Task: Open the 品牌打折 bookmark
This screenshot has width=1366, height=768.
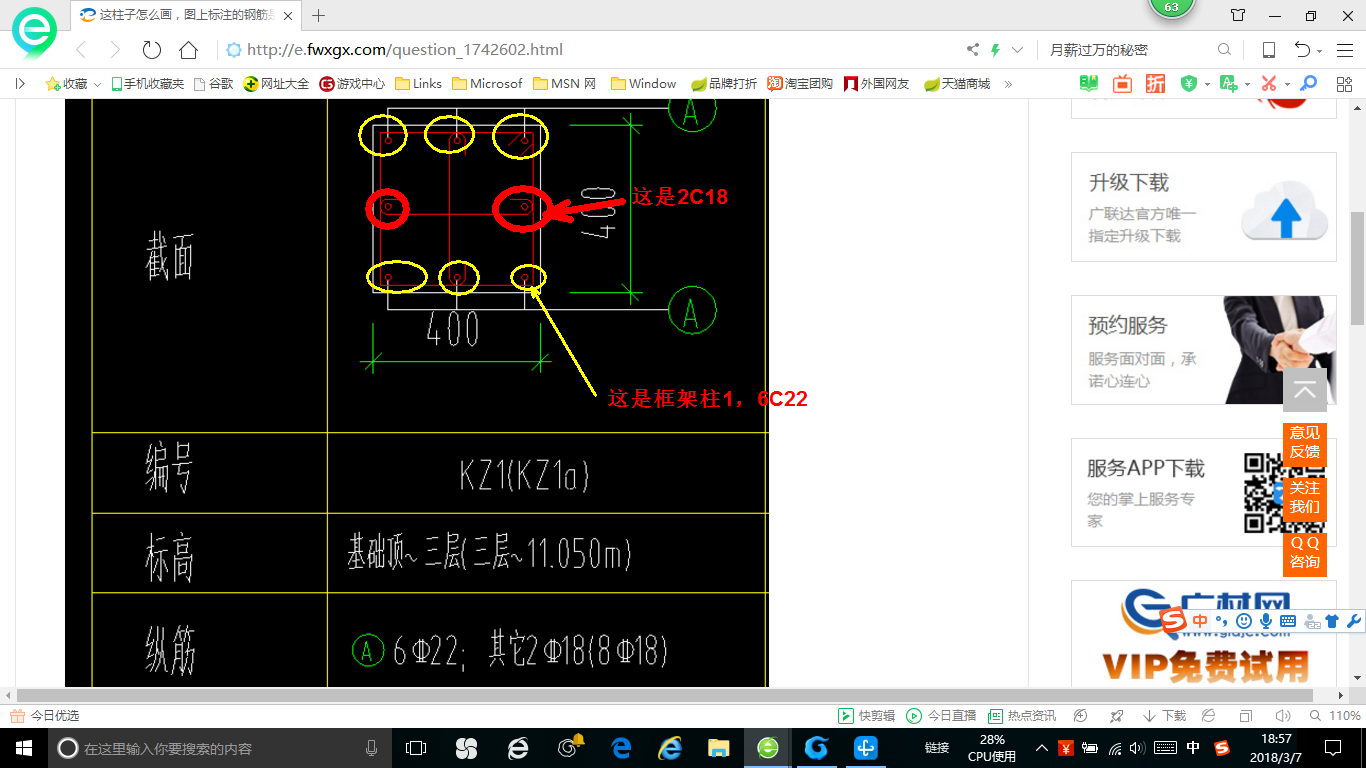Action: pyautogui.click(x=724, y=84)
